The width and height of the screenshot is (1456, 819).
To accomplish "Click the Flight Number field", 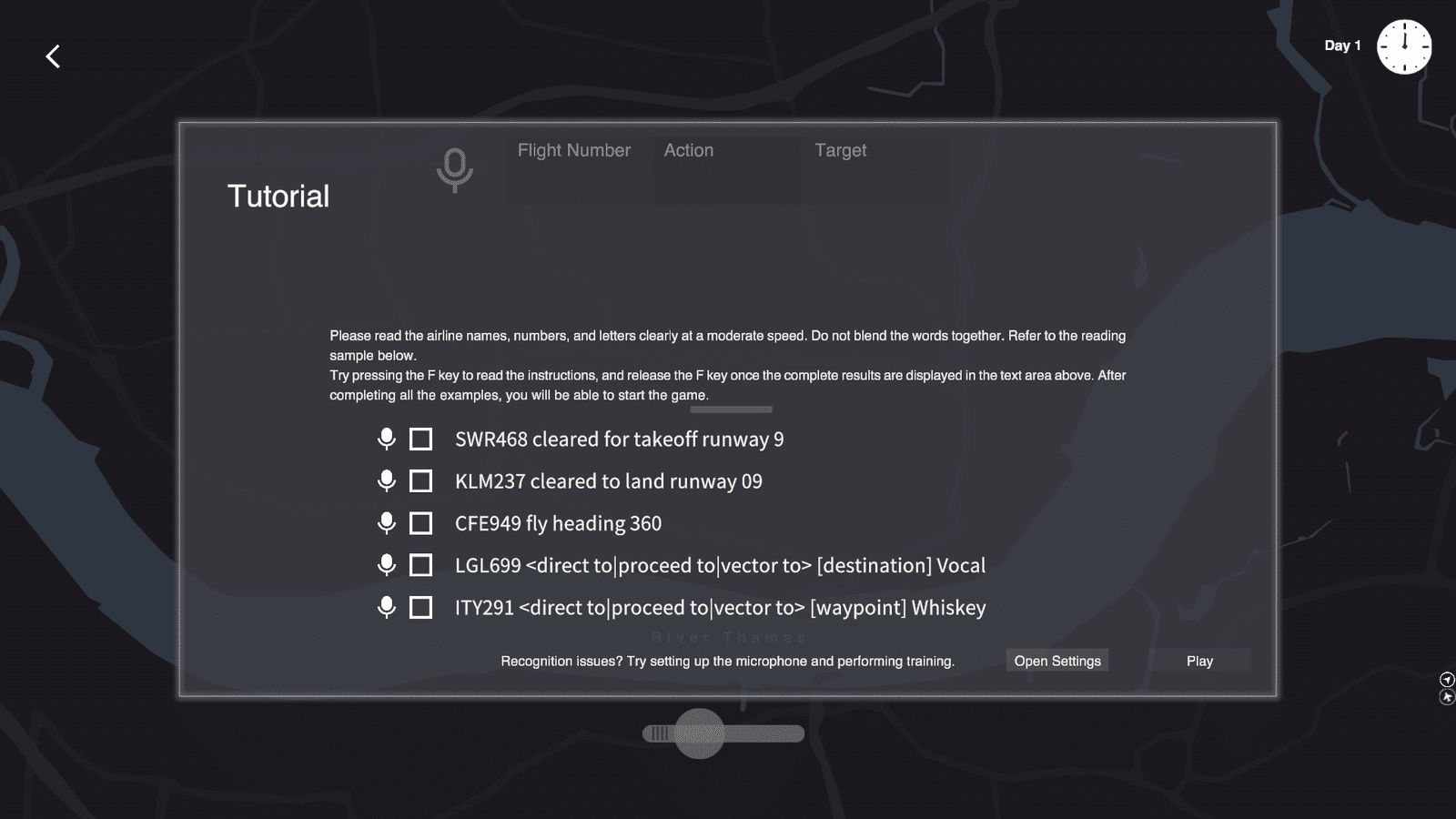I will point(580,170).
